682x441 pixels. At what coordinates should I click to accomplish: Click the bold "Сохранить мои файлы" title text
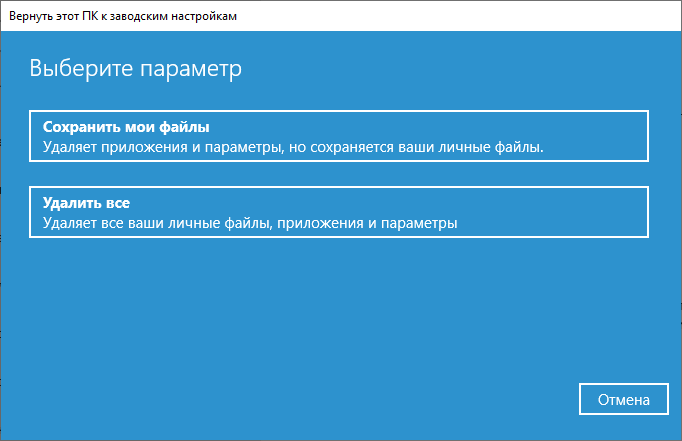pyautogui.click(x=126, y=127)
